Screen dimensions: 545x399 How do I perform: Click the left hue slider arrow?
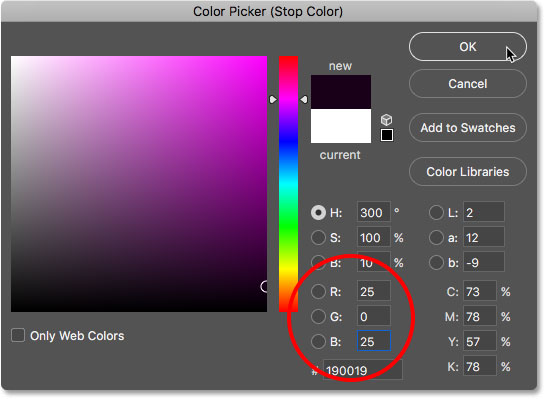point(273,100)
